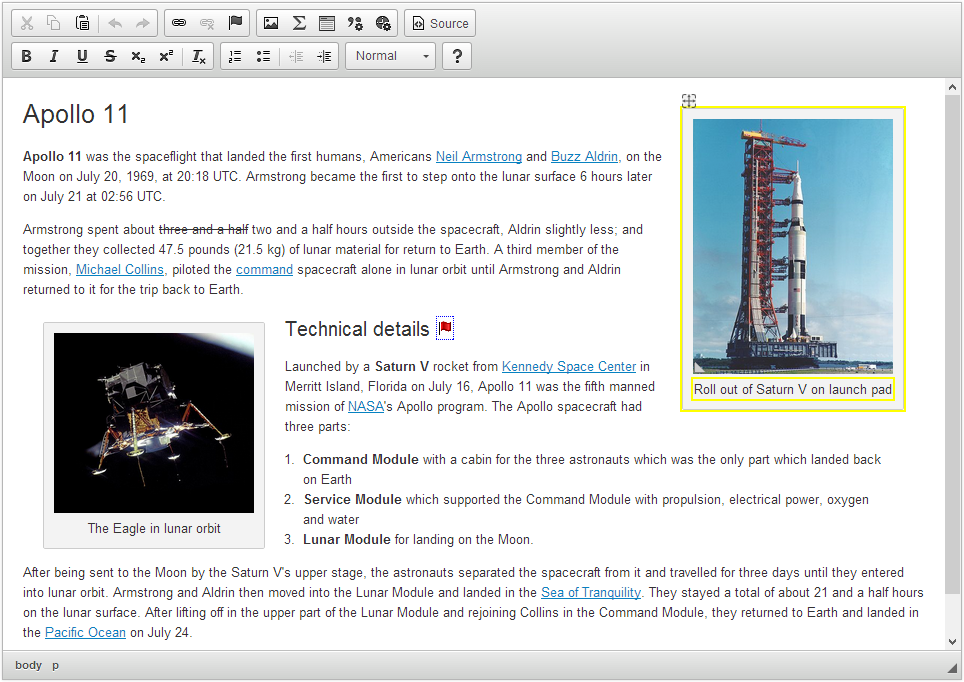Screen dimensions: 964x682
Task: Click the editor resize grip in the corner
Action: tap(952, 668)
